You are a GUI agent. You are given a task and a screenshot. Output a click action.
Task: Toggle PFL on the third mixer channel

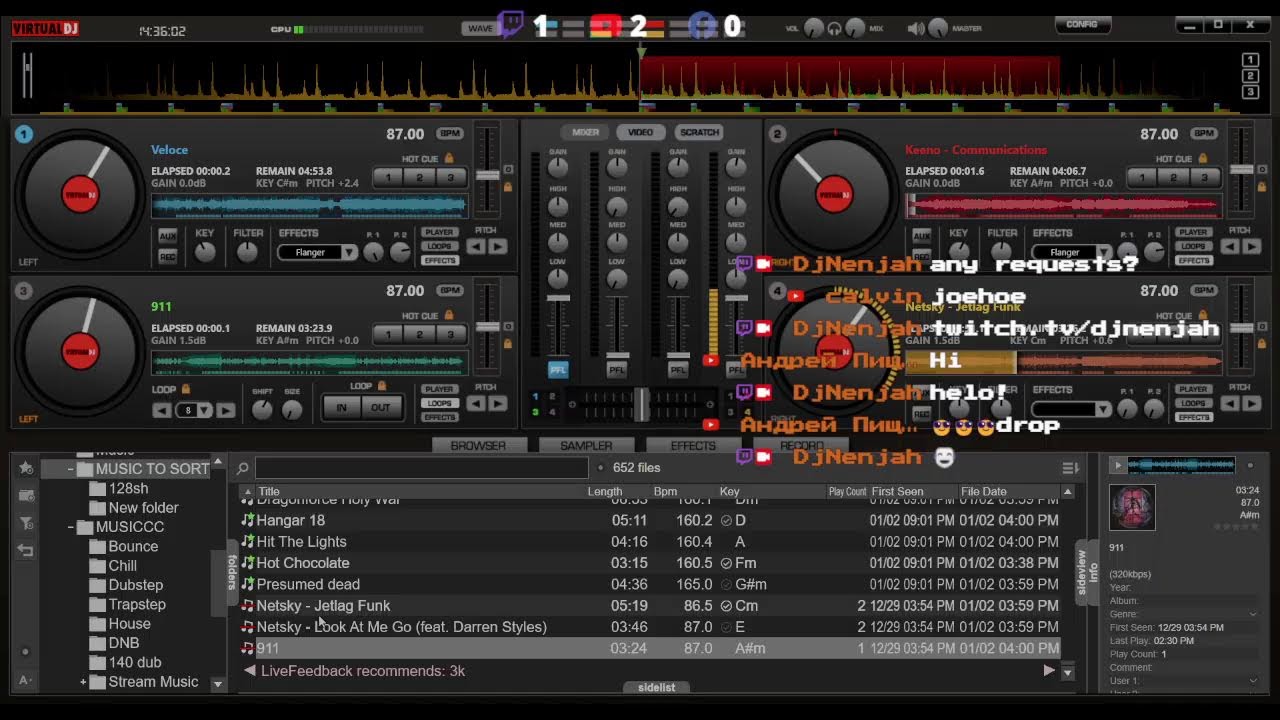click(678, 370)
